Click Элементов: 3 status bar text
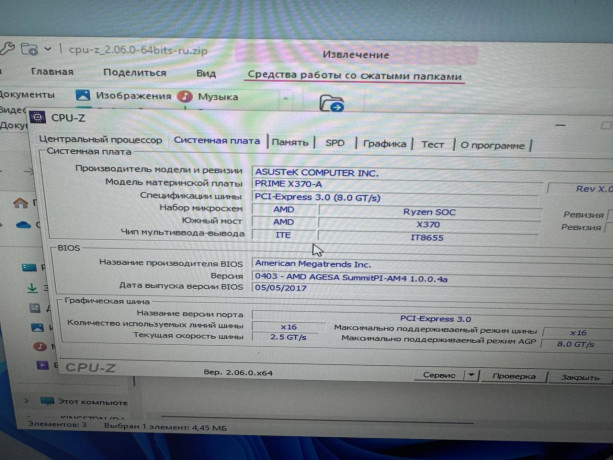 (x=57, y=424)
